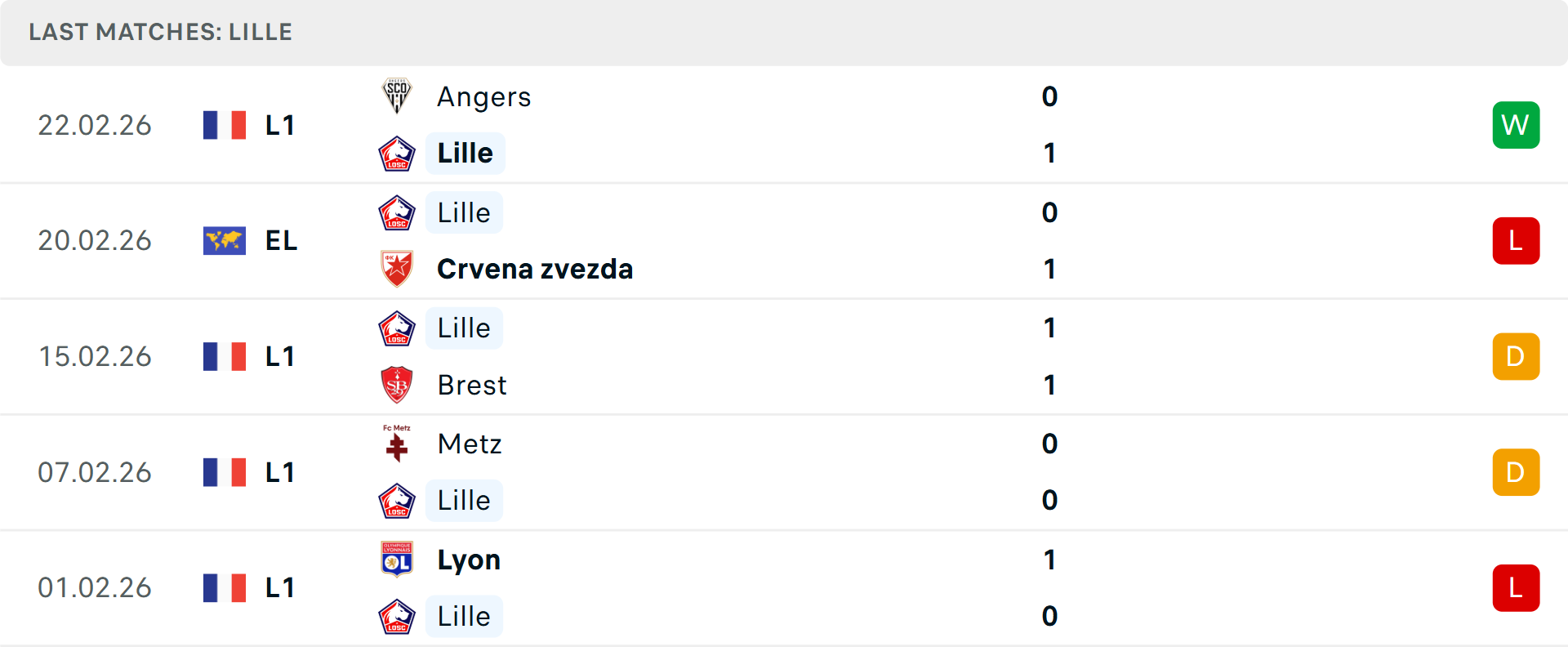Click the EL competition label
1568x647 pixels.
pyautogui.click(x=281, y=241)
